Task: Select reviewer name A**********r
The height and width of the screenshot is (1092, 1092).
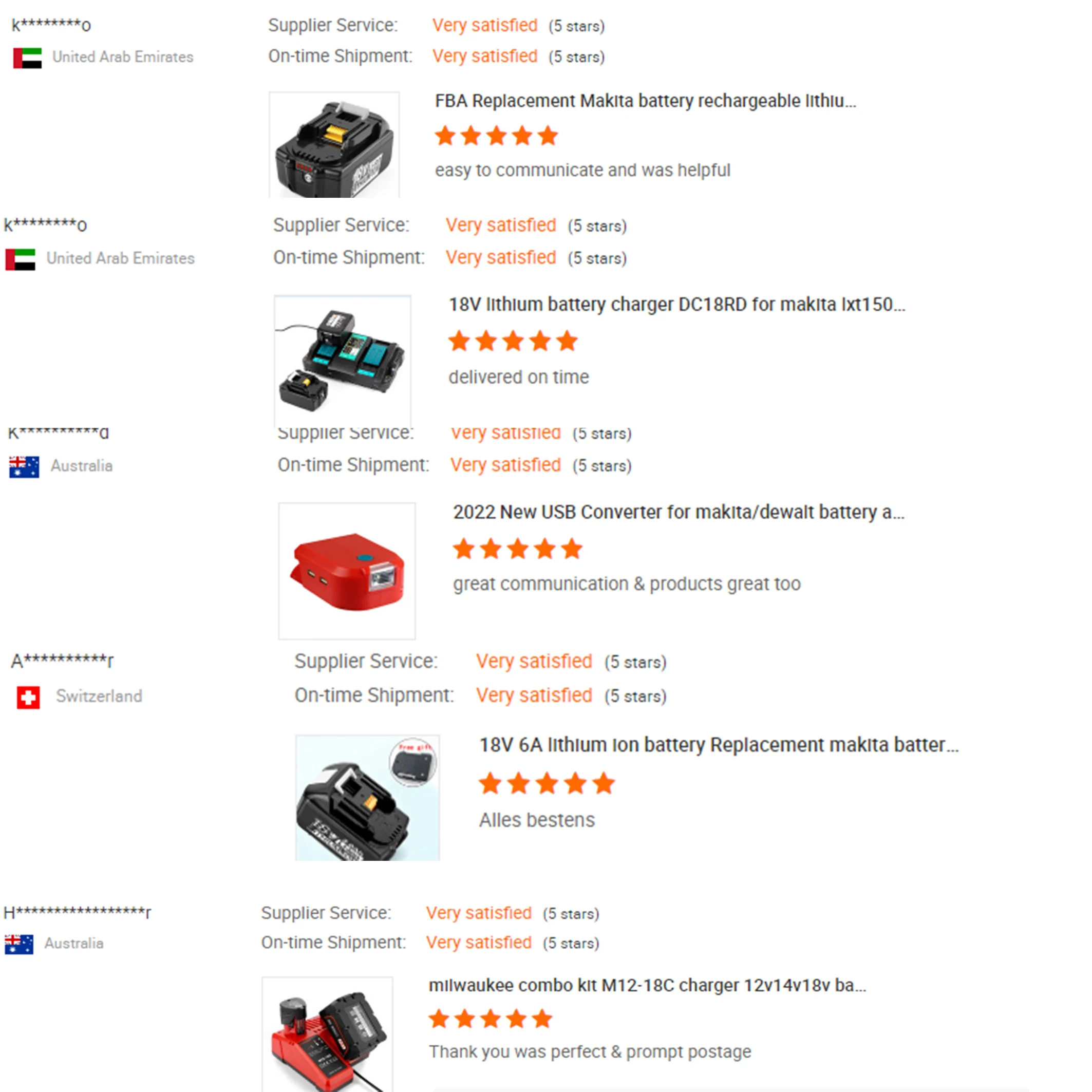Action: point(62,660)
